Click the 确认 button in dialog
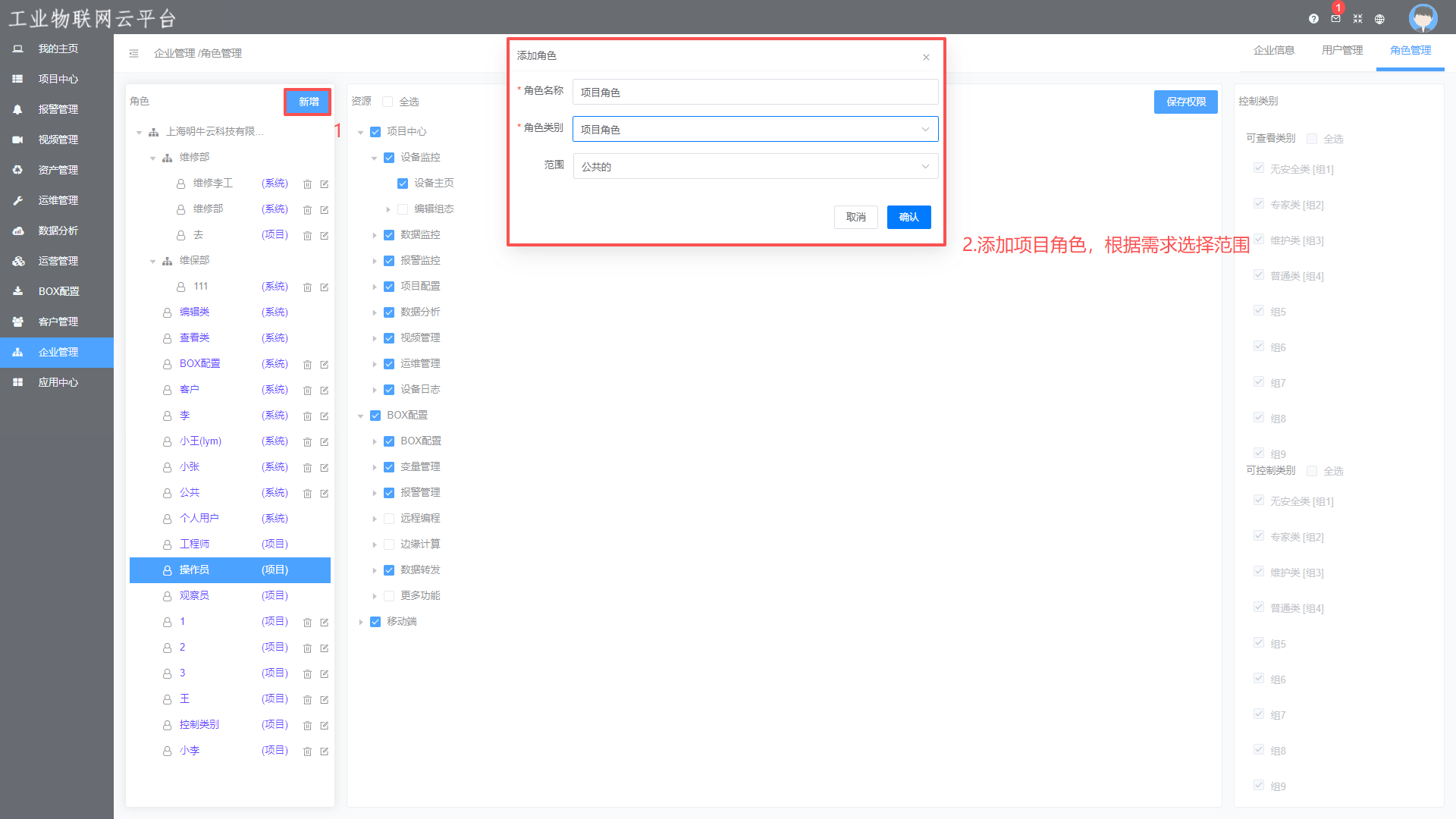This screenshot has height=819, width=1456. (908, 217)
